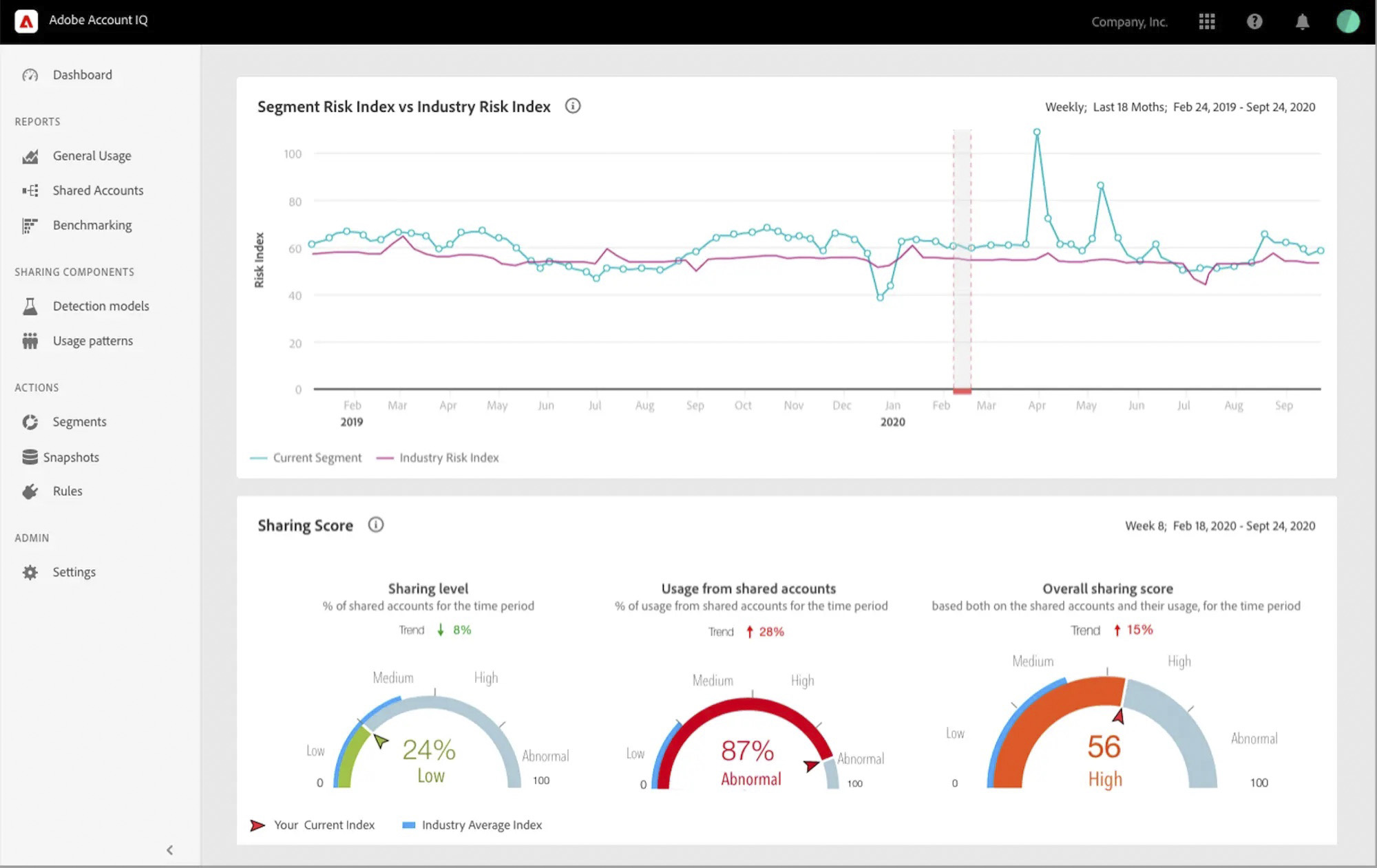The height and width of the screenshot is (868, 1377).
Task: Open the Benchmarking report
Action: click(92, 225)
